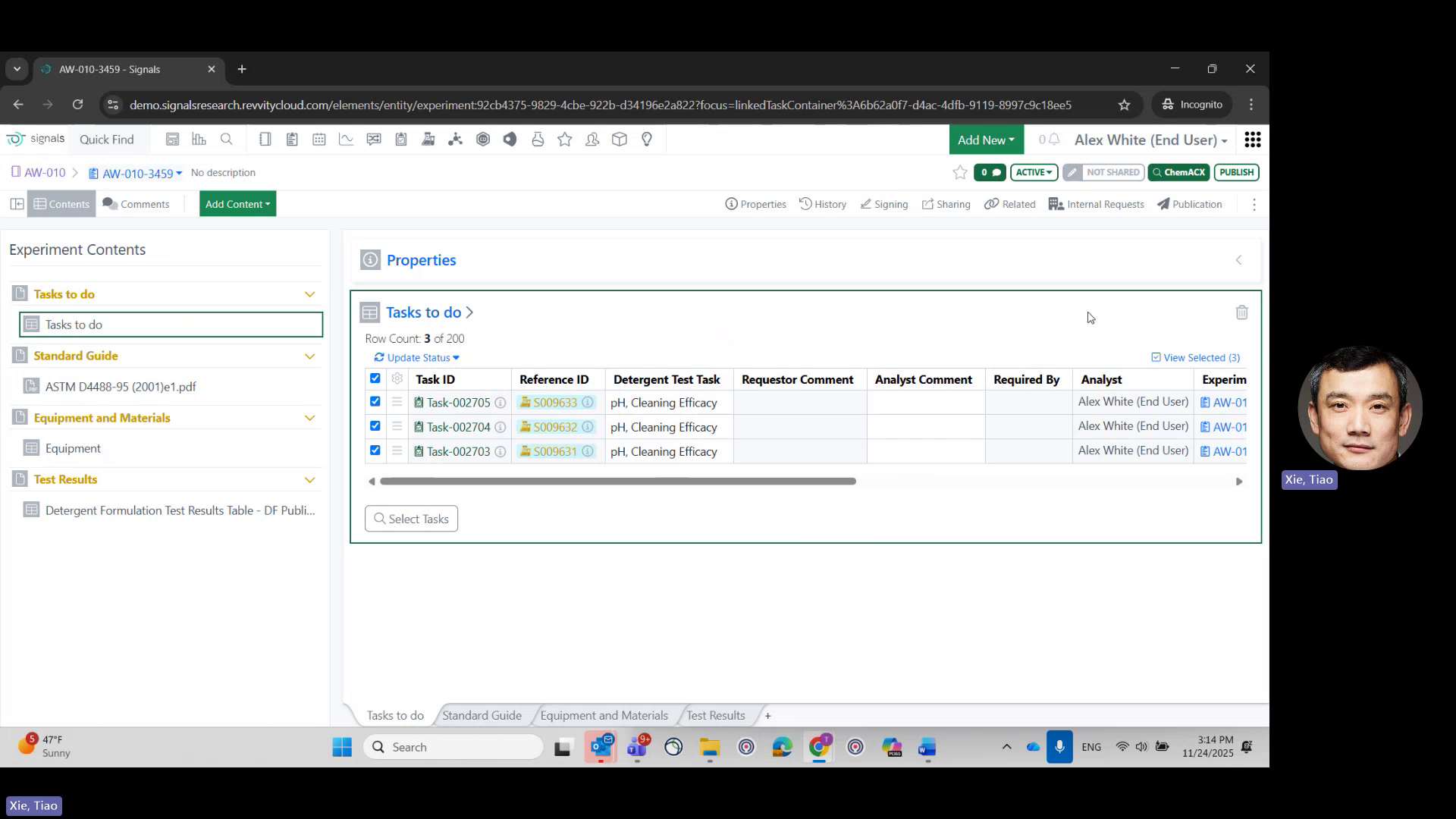
Task: Click the Related icon in the toolbar
Action: pyautogui.click(x=1009, y=204)
